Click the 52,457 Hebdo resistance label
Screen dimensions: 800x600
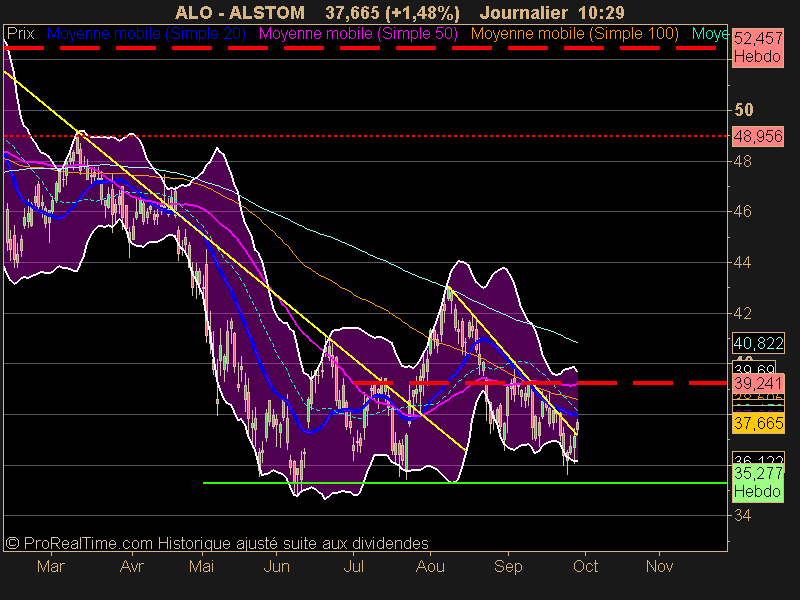[758, 47]
